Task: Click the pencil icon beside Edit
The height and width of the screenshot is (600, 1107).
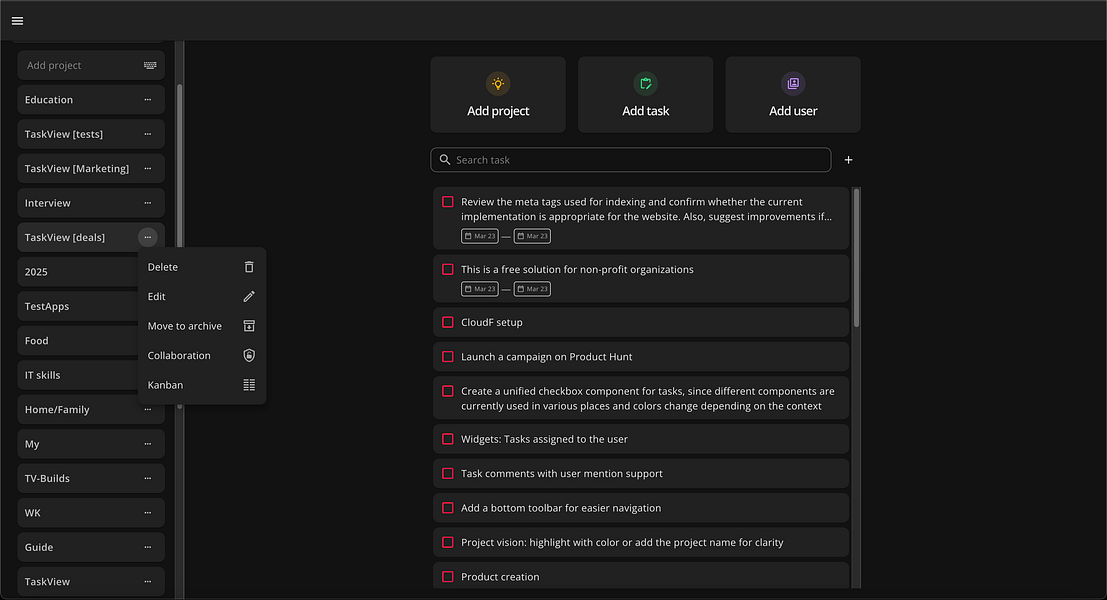Action: 249,296
